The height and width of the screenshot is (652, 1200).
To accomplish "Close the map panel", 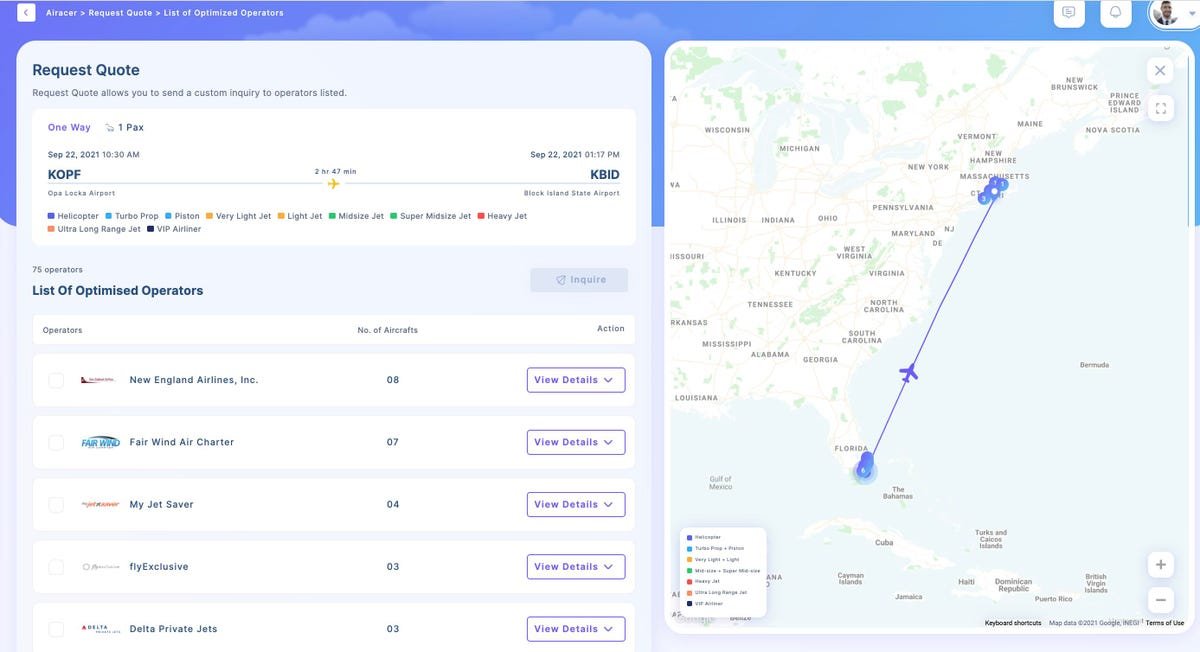I will 1160,70.
